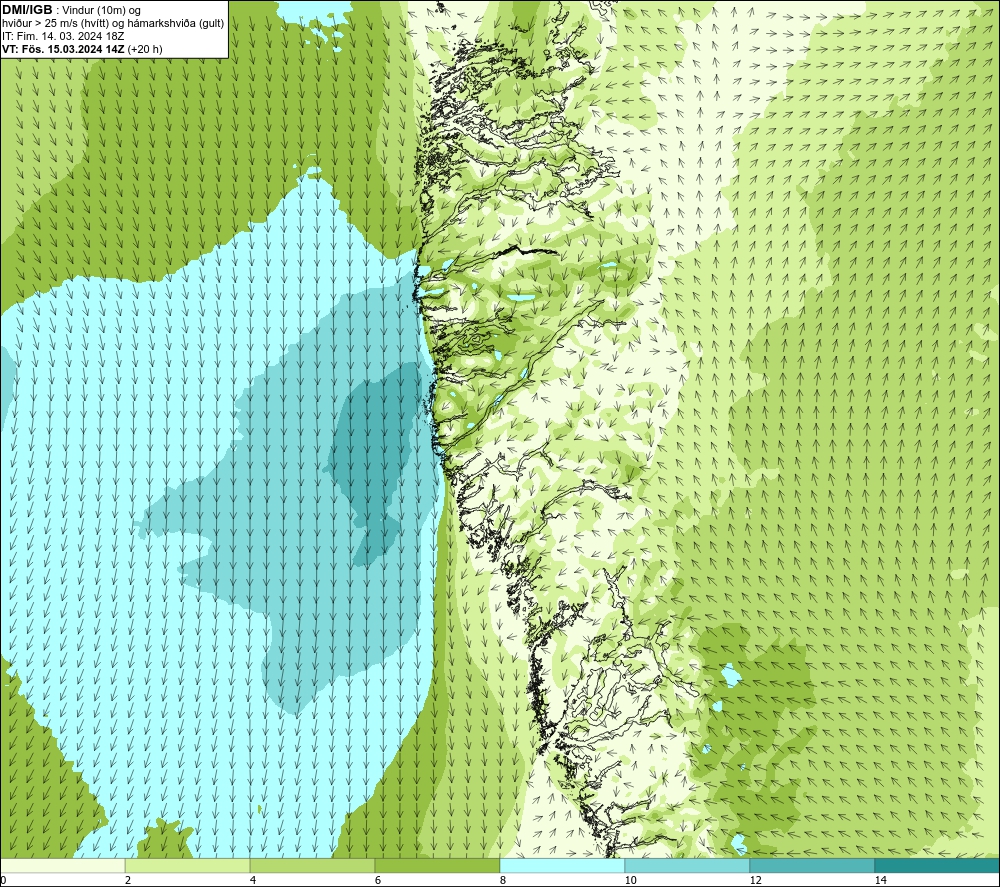Click the legend label '10'
Viewport: 1000px width, 887px height.
click(630, 880)
